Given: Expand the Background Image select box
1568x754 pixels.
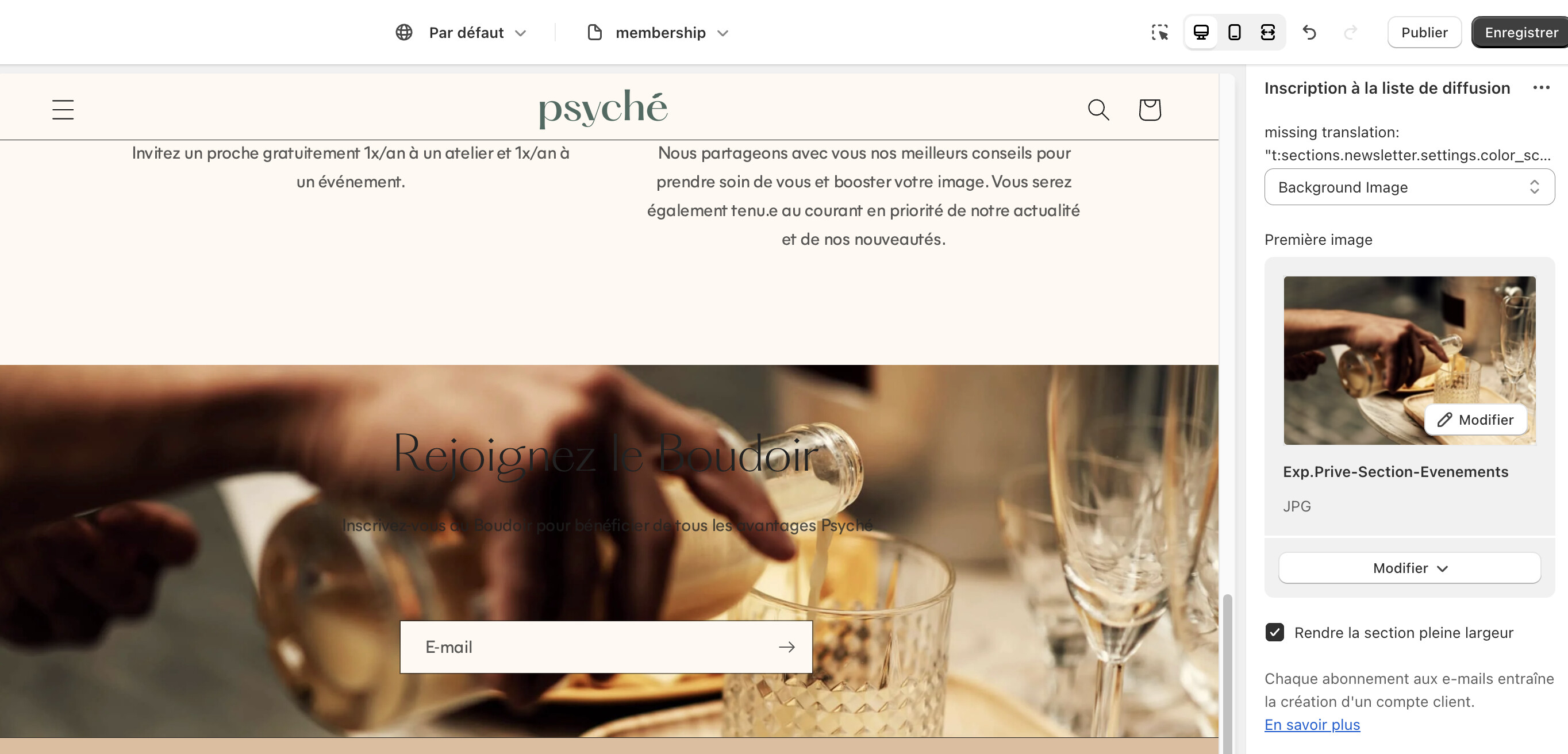Looking at the screenshot, I should [1409, 187].
